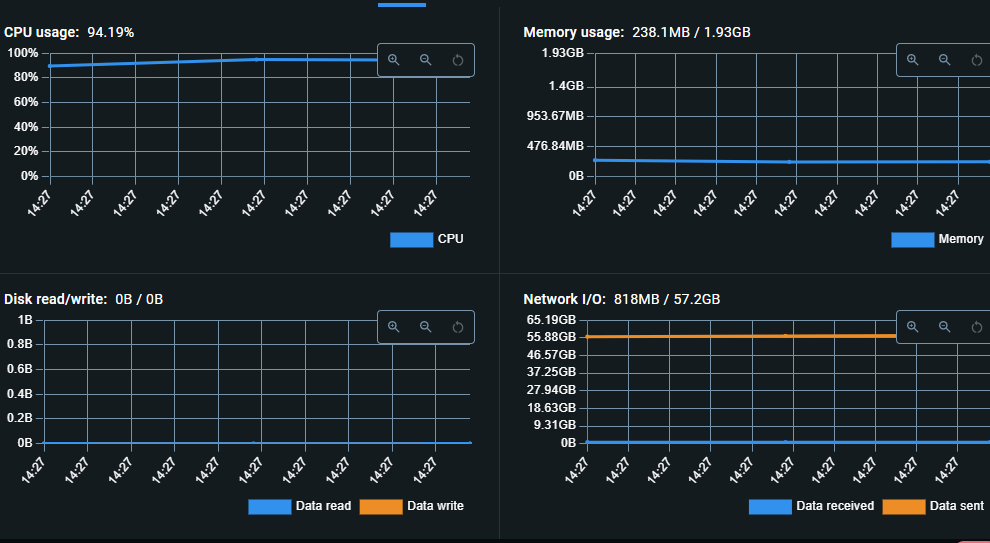The width and height of the screenshot is (990, 543).
Task: Toggle the CPU series in the legend
Action: (427, 239)
